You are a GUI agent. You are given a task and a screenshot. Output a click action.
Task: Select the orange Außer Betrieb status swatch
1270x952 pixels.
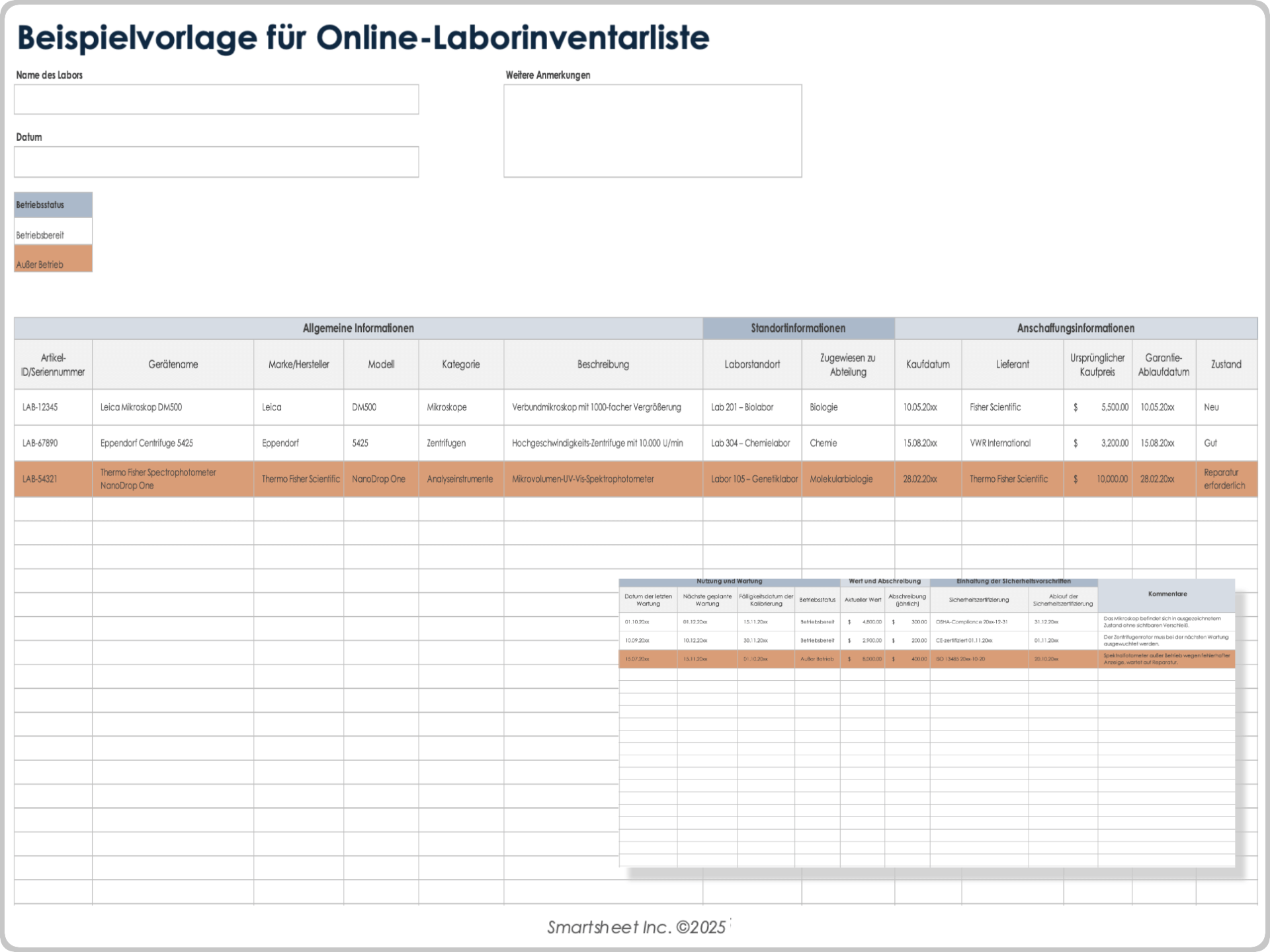[53, 258]
